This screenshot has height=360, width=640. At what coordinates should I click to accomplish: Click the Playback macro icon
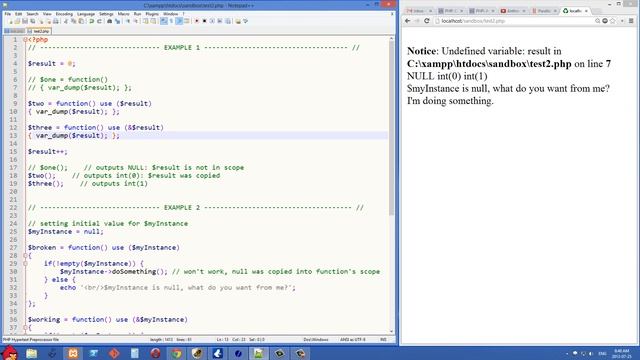(212, 21)
